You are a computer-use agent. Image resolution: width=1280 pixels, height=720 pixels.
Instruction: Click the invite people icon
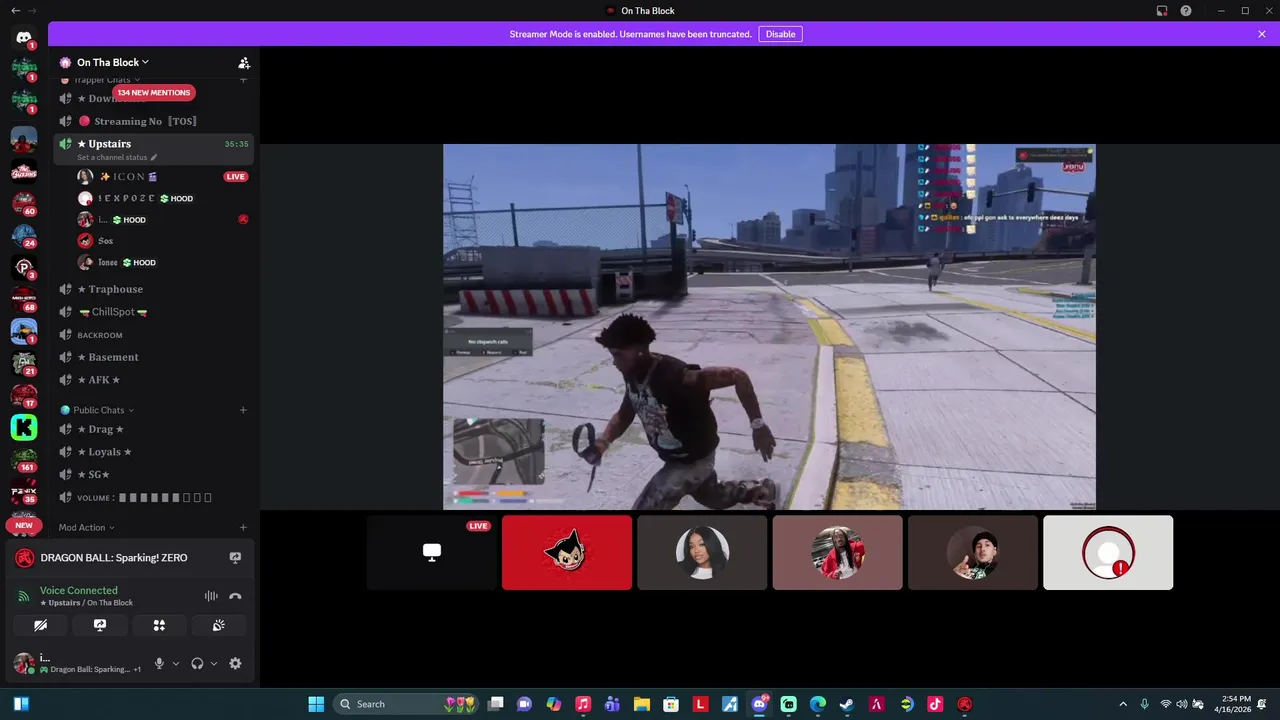pos(243,62)
